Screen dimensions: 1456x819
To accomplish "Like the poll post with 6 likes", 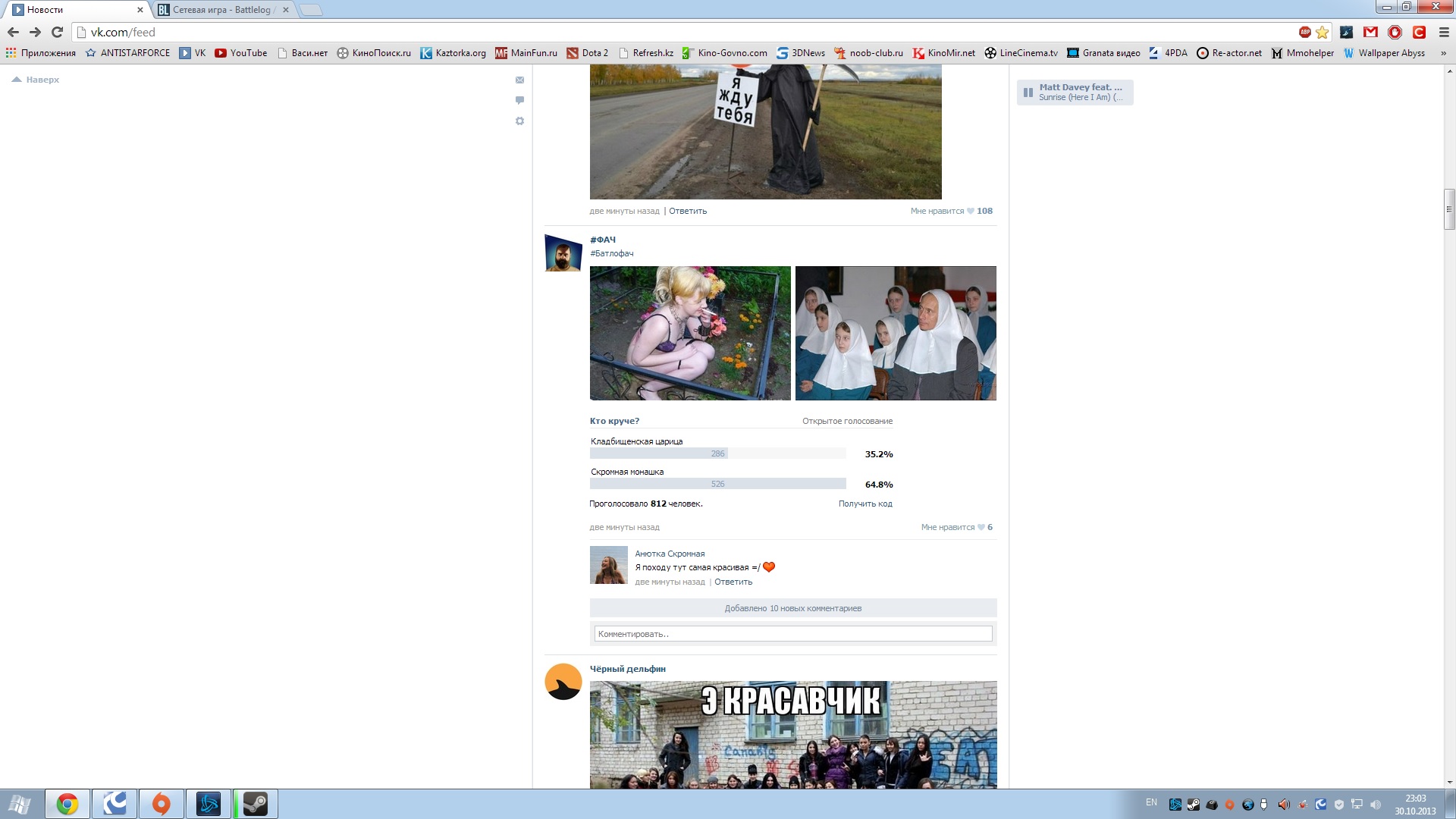I will [x=956, y=527].
